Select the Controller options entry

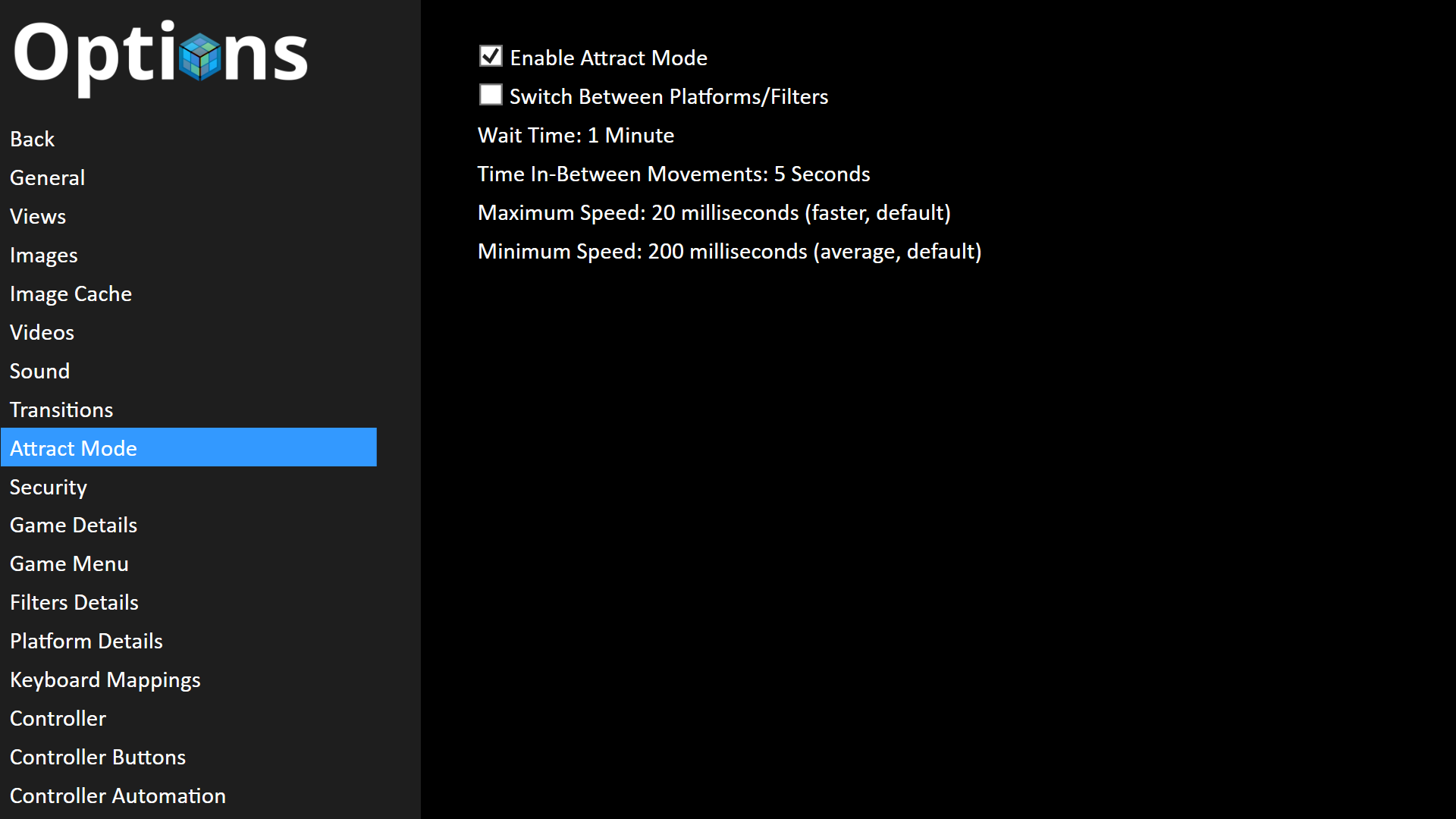(58, 718)
